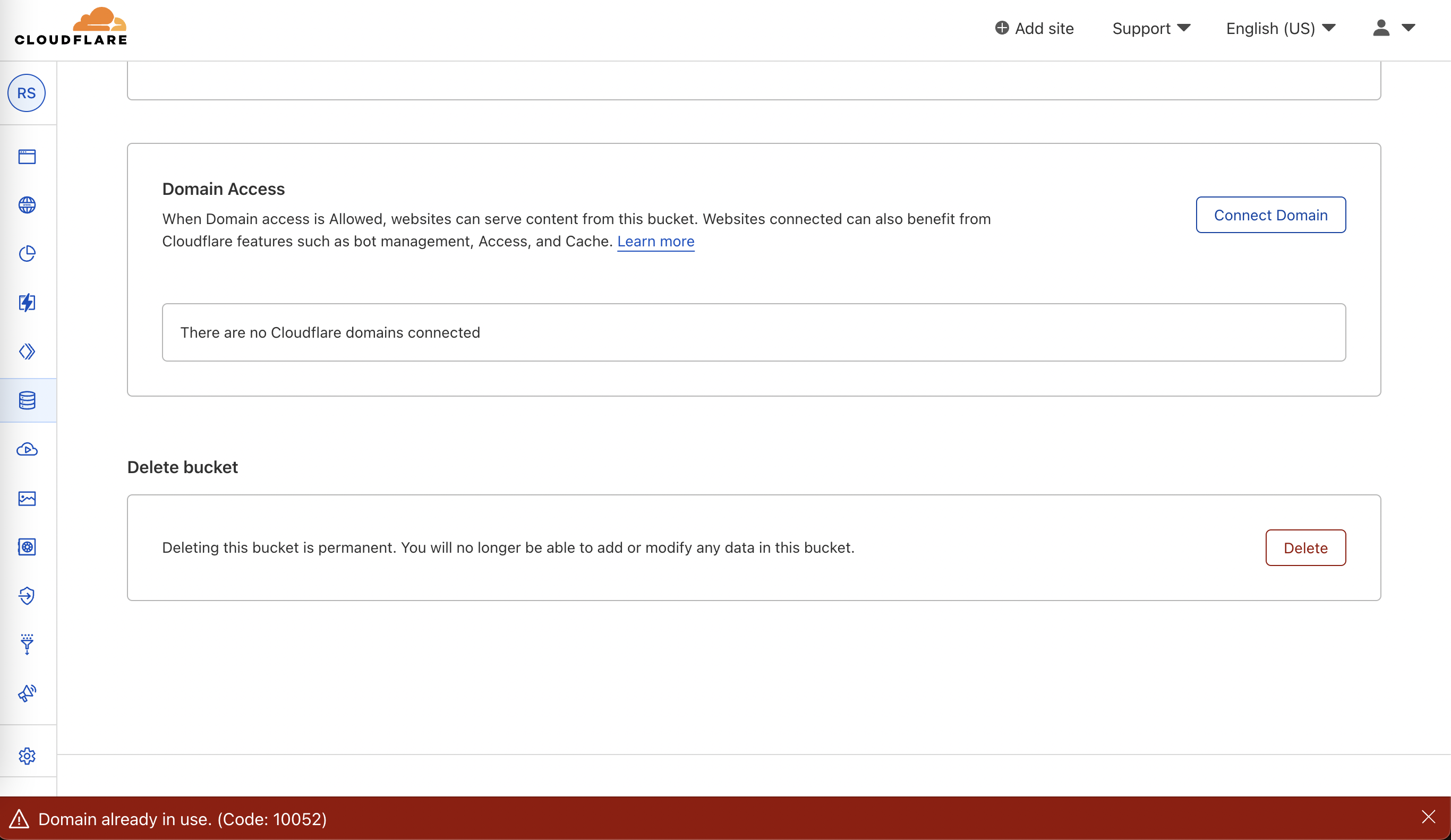Select the Zero Trust shield icon
The width and height of the screenshot is (1451, 840).
27,596
